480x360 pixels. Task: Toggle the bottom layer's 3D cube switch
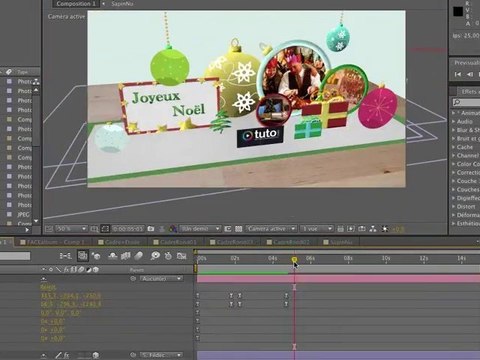96,355
